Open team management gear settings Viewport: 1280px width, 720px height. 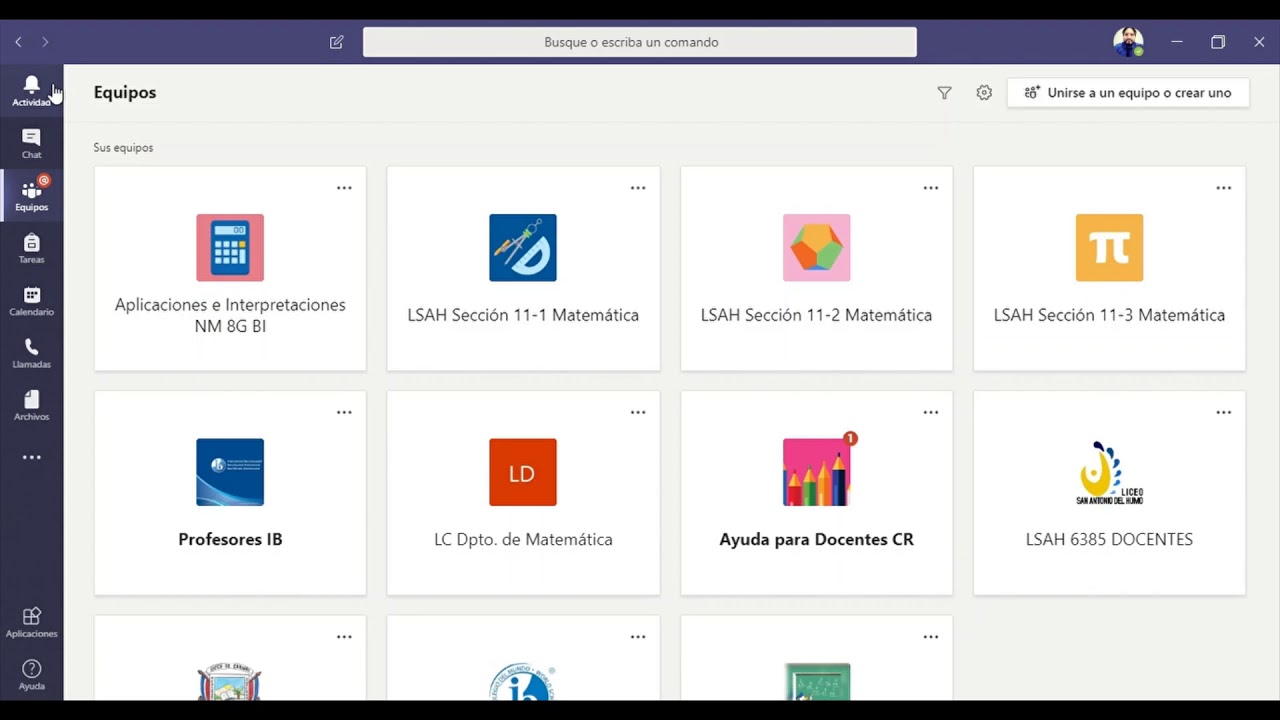coord(984,93)
